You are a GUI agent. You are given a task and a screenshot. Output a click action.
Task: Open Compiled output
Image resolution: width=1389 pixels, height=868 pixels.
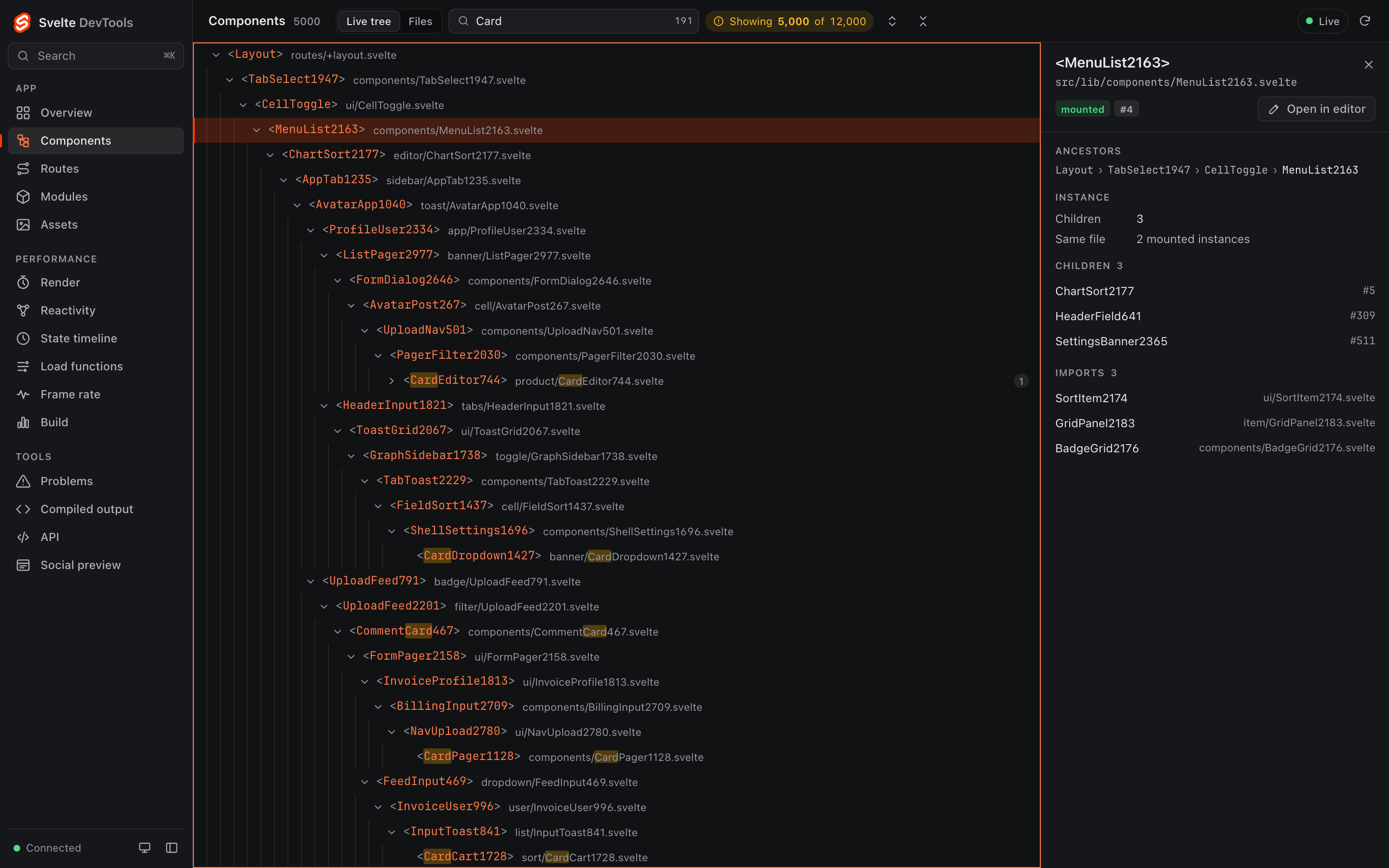click(96, 509)
